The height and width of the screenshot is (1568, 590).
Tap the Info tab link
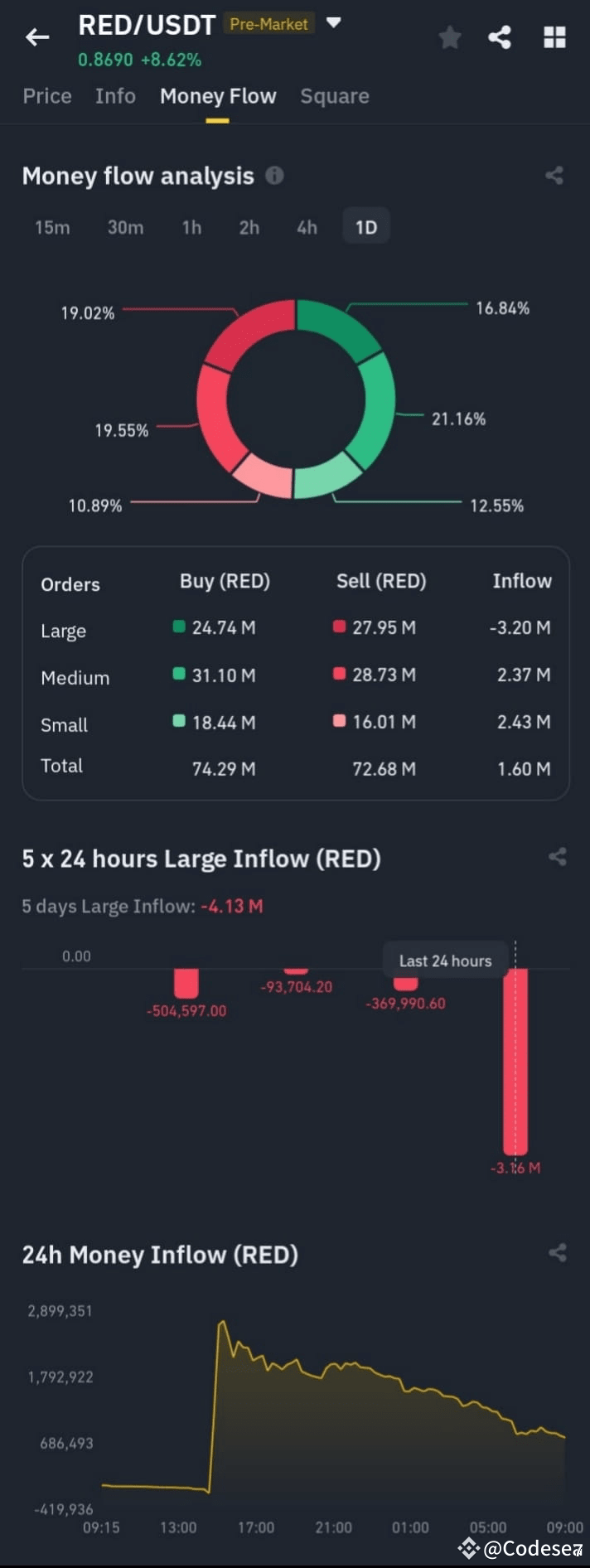(115, 96)
